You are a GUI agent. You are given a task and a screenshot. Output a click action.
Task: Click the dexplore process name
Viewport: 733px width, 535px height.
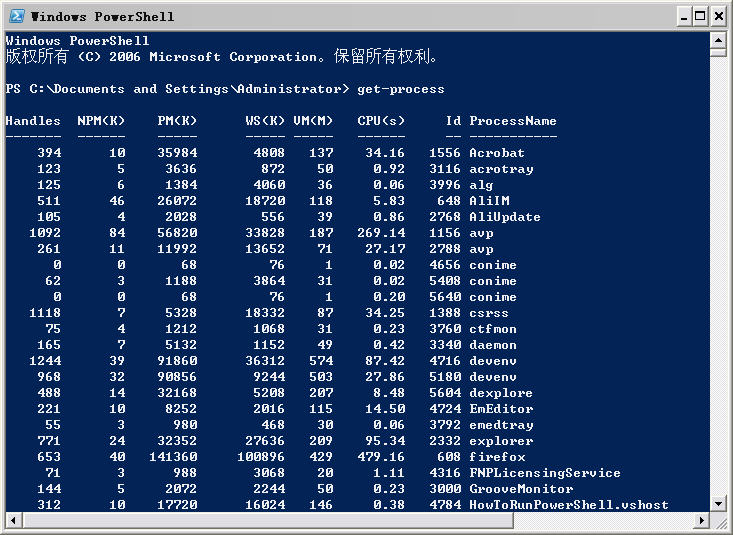[x=501, y=393]
